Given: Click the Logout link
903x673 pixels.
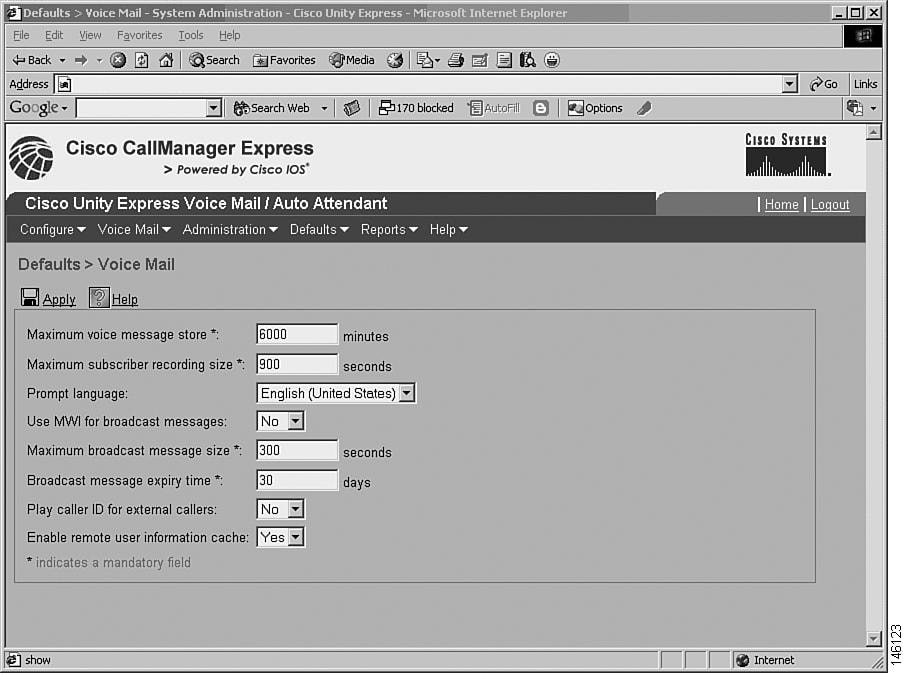Looking at the screenshot, I should [x=830, y=204].
